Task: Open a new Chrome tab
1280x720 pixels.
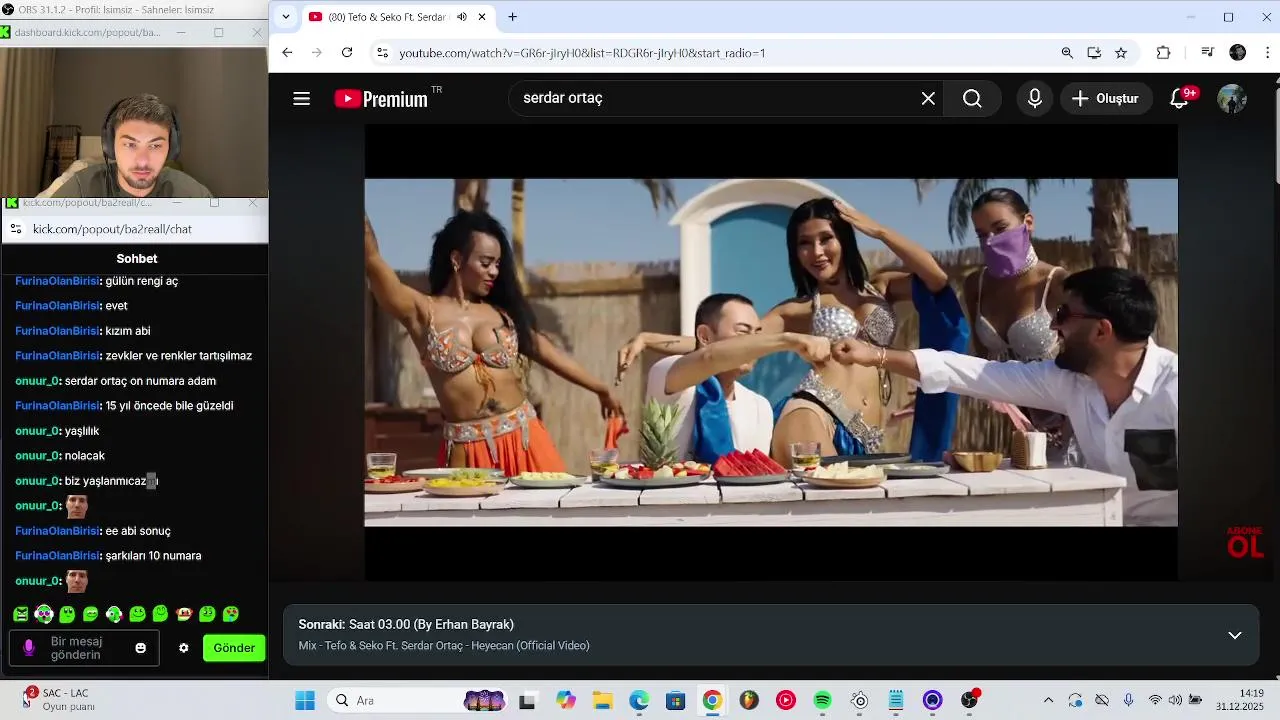Action: click(512, 17)
